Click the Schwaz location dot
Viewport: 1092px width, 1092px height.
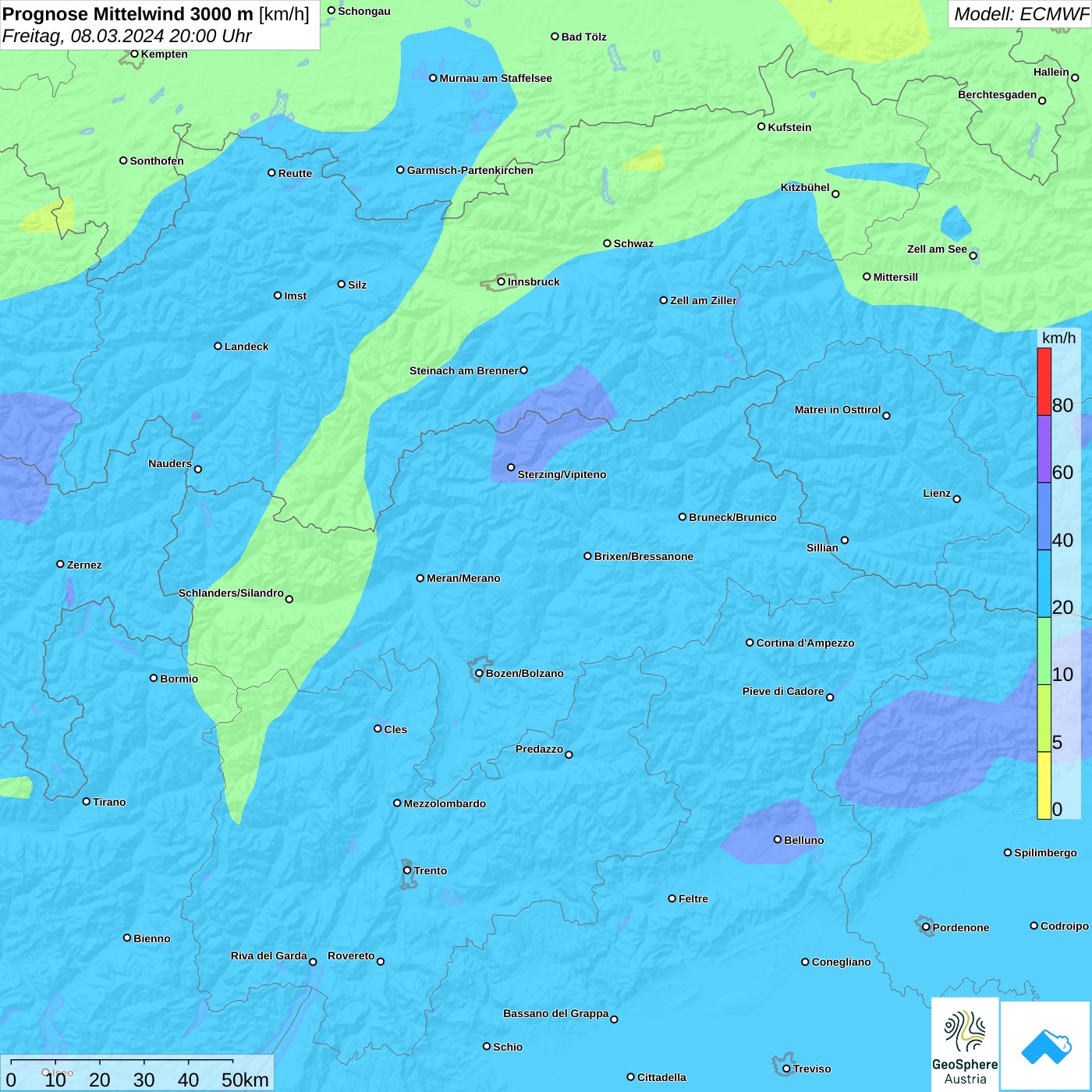coord(607,243)
